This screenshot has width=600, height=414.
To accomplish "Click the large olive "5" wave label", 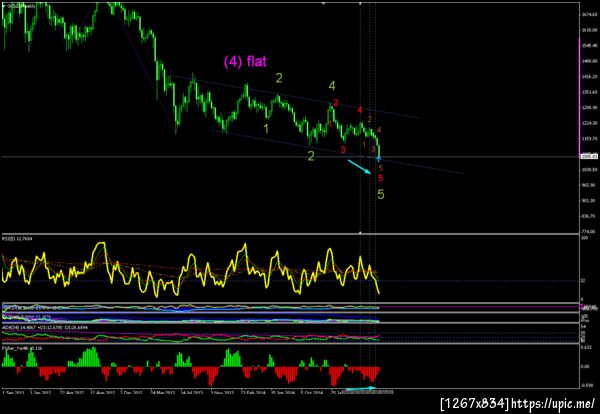I will (x=380, y=194).
